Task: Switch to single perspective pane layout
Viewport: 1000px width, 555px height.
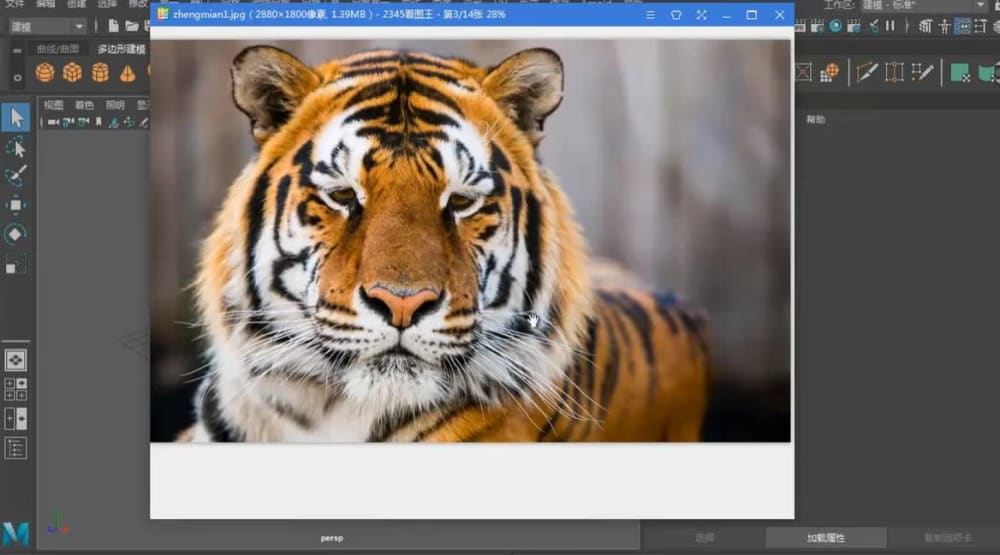Action: pyautogui.click(x=16, y=360)
